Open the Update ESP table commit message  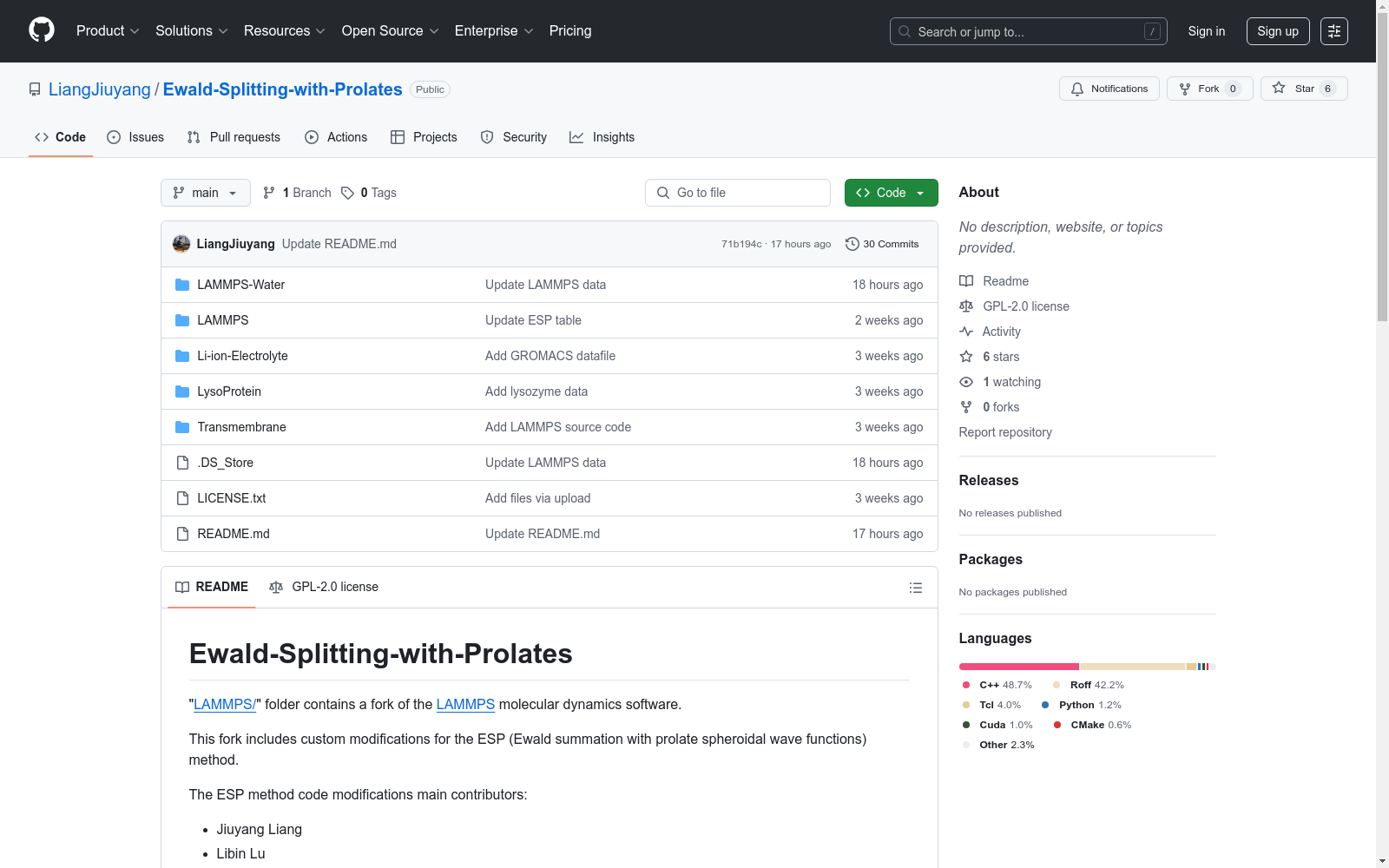coord(533,320)
